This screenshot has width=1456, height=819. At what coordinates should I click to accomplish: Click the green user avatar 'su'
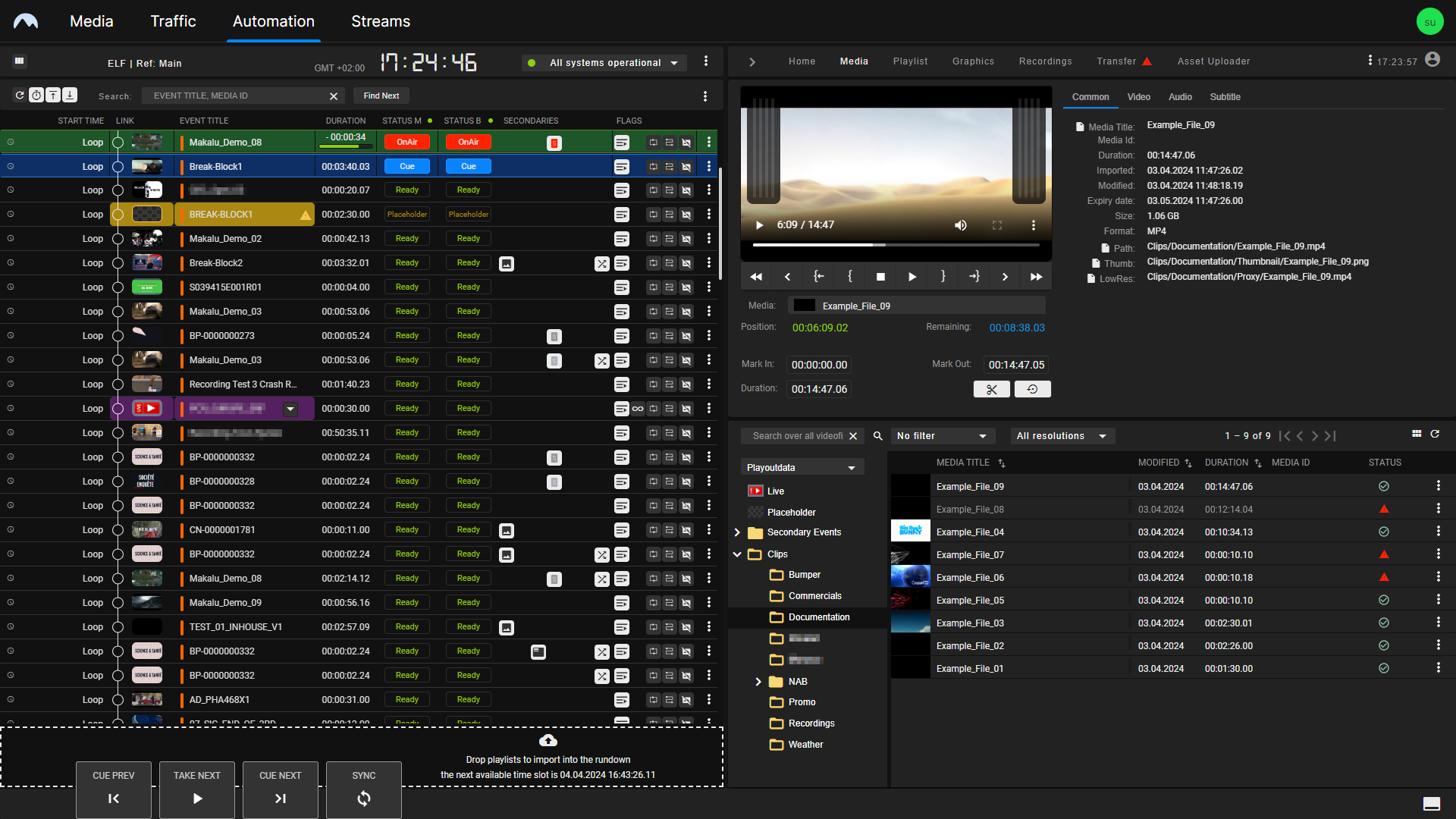(x=1429, y=21)
